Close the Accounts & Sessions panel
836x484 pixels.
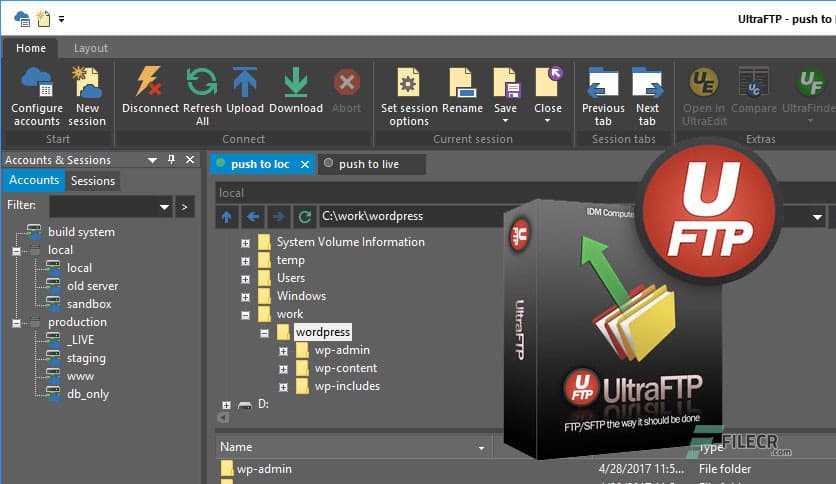190,159
